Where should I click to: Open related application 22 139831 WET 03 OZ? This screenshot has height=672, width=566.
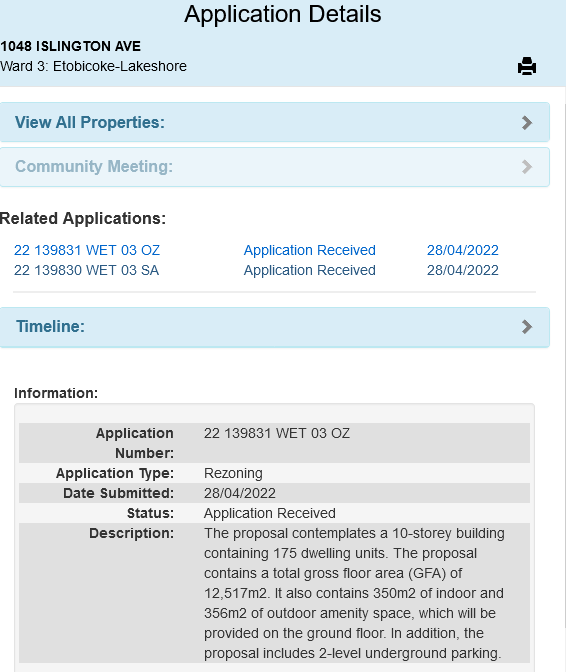87,250
